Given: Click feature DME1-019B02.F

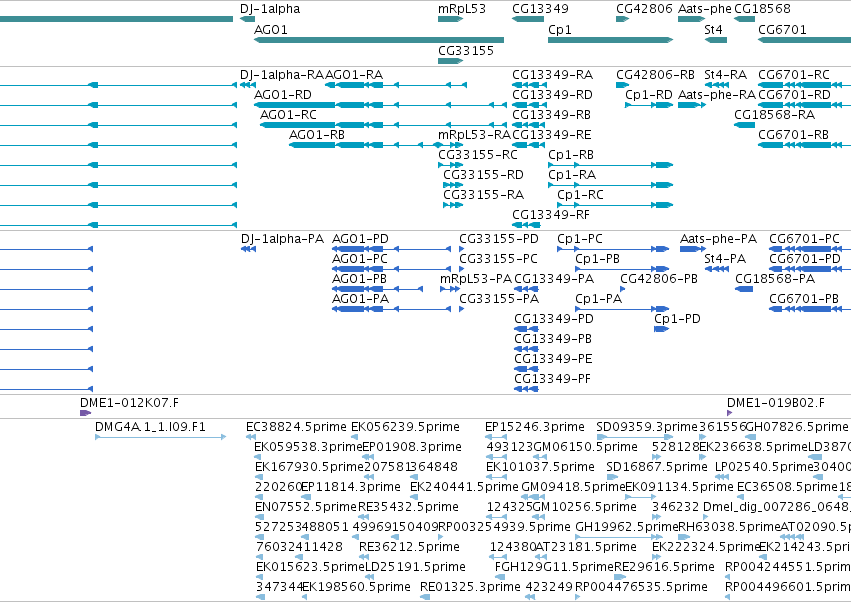Looking at the screenshot, I should pyautogui.click(x=776, y=403).
